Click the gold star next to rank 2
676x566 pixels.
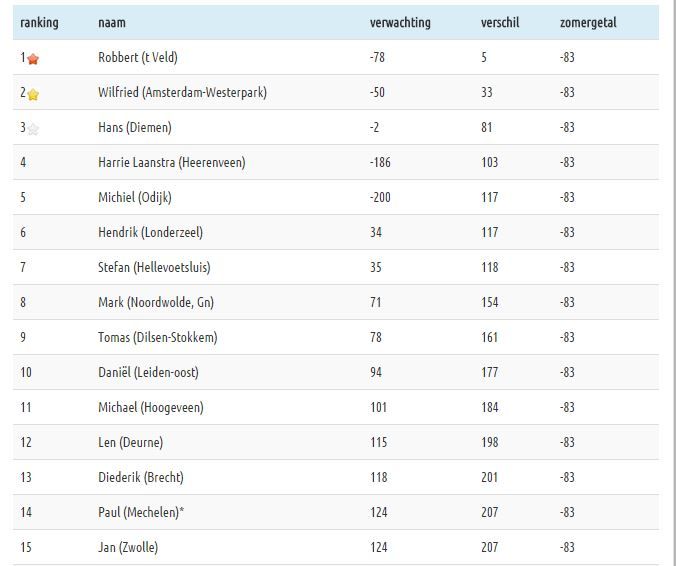(33, 94)
